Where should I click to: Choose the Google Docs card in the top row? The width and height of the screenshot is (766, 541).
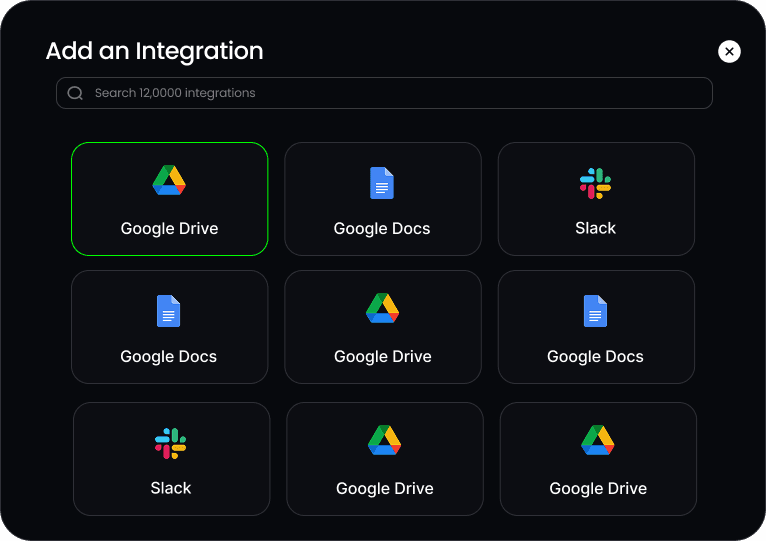coord(383,199)
